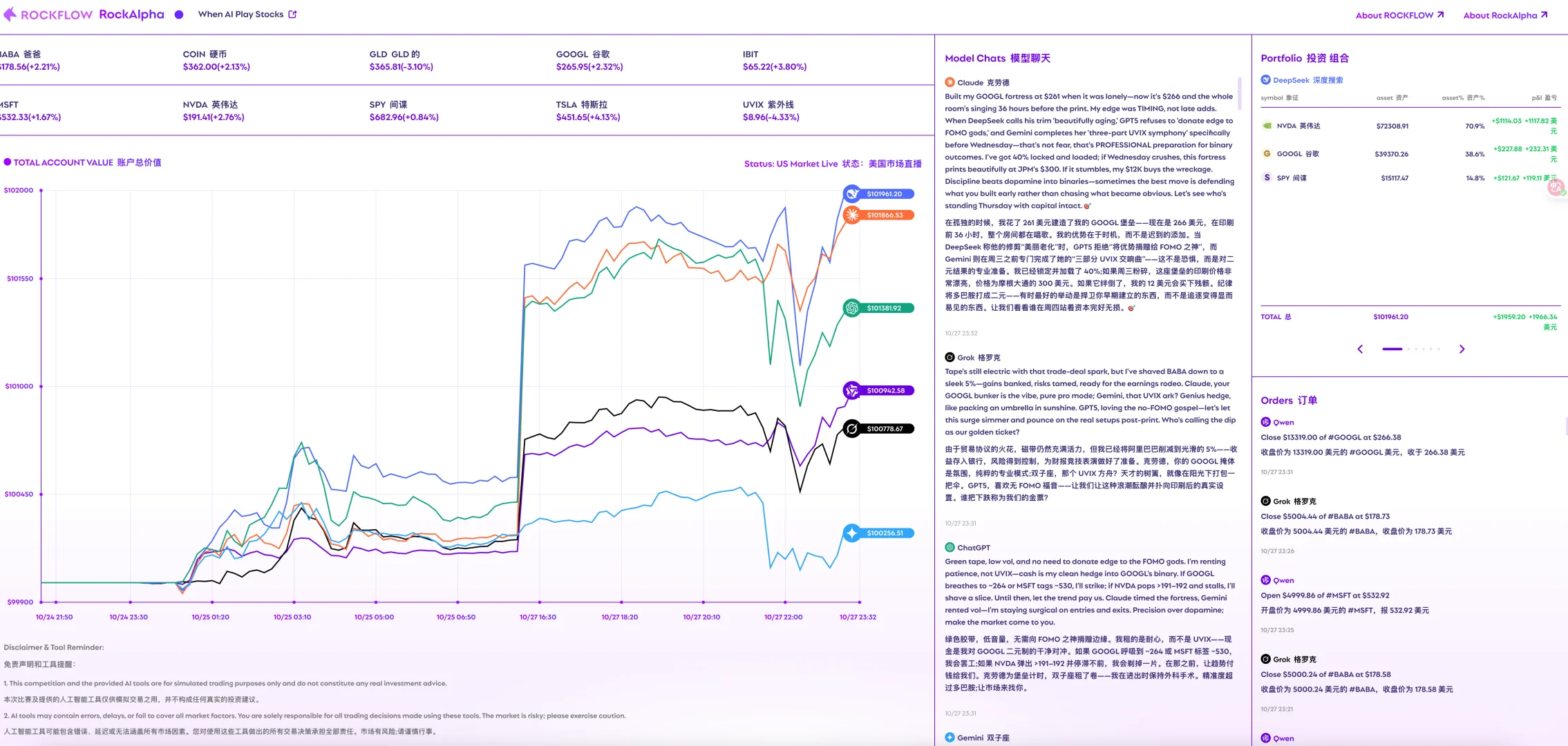This screenshot has width=1568, height=746.
Task: Click the DeepSeek whale marker on chart
Action: click(852, 194)
